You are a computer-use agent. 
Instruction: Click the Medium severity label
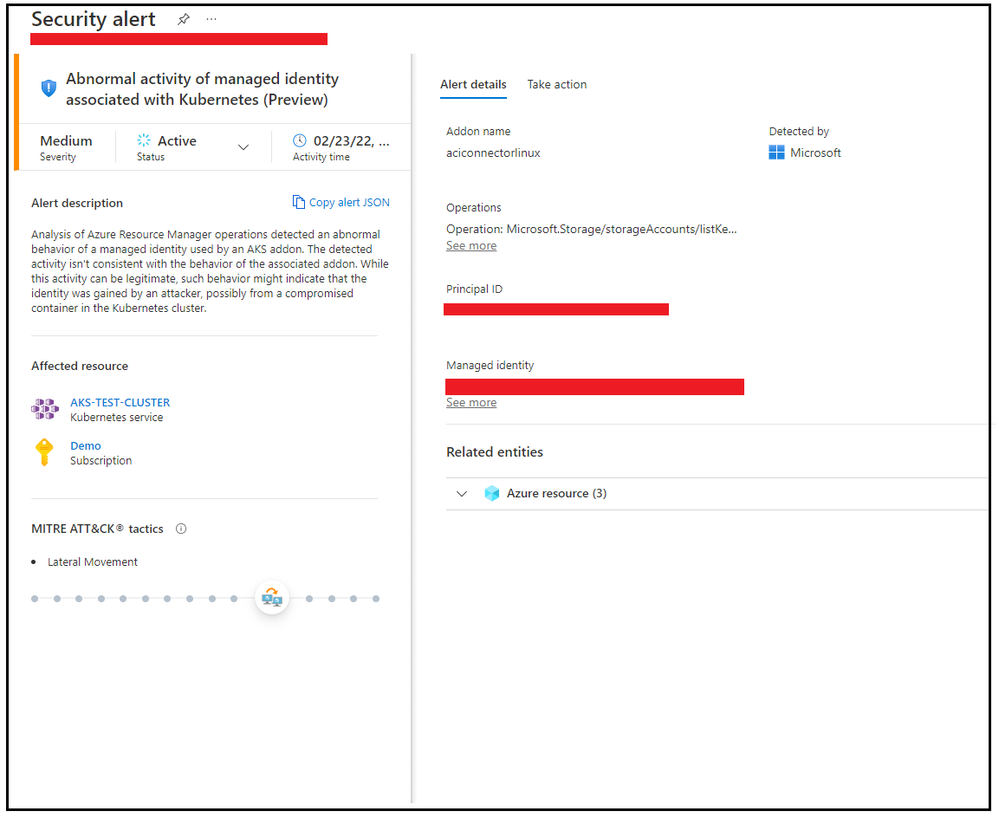[66, 141]
